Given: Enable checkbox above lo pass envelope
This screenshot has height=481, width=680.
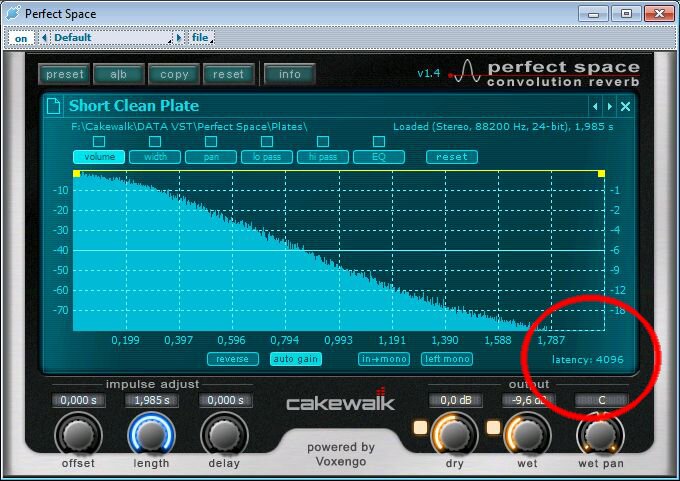Looking at the screenshot, I should coord(267,141).
